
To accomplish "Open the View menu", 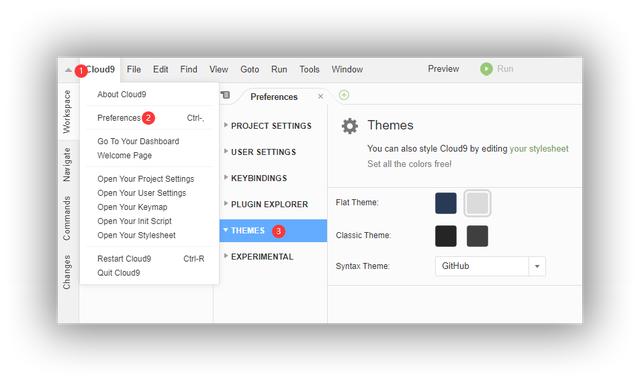I will pyautogui.click(x=219, y=69).
